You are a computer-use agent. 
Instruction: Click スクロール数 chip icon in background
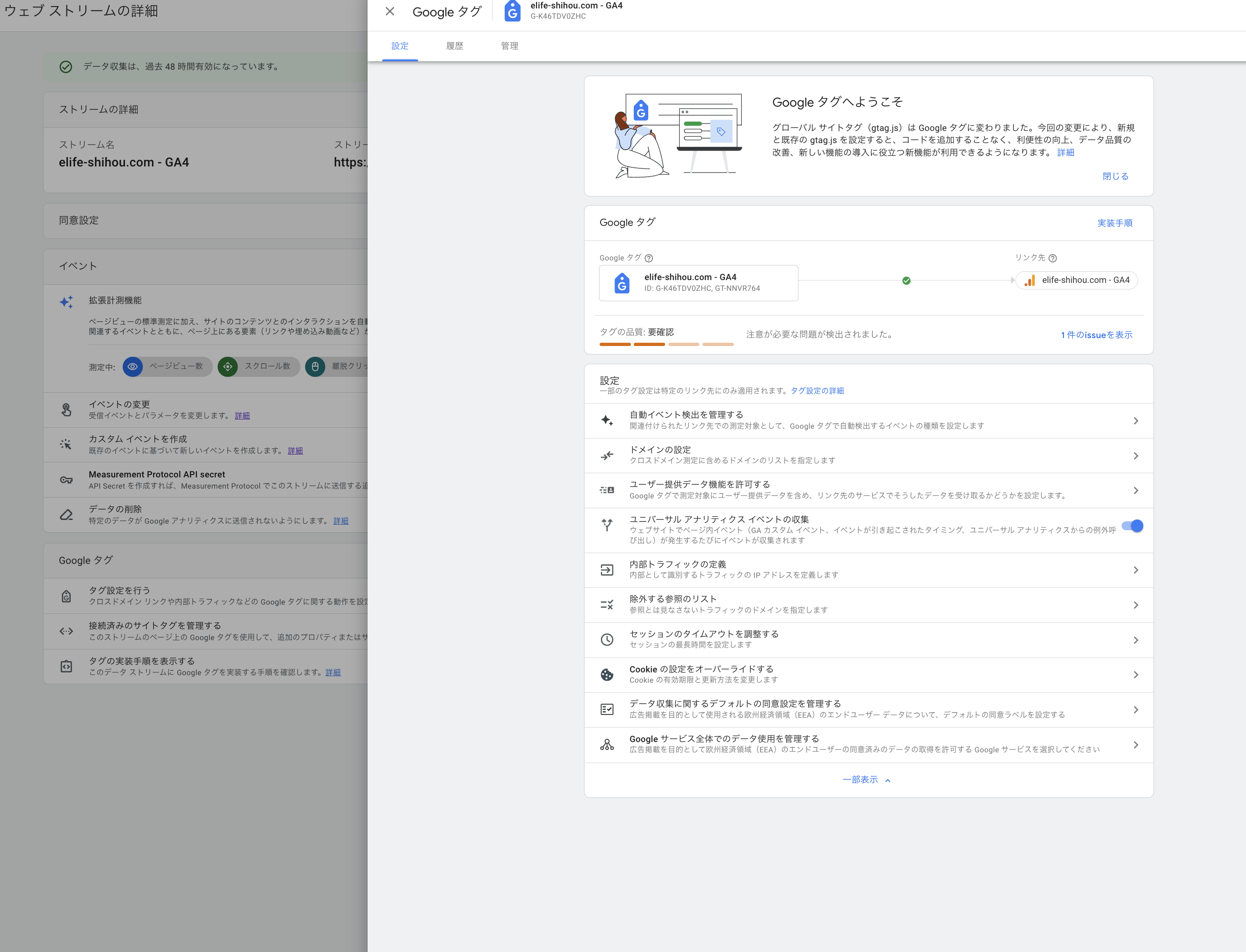[227, 367]
